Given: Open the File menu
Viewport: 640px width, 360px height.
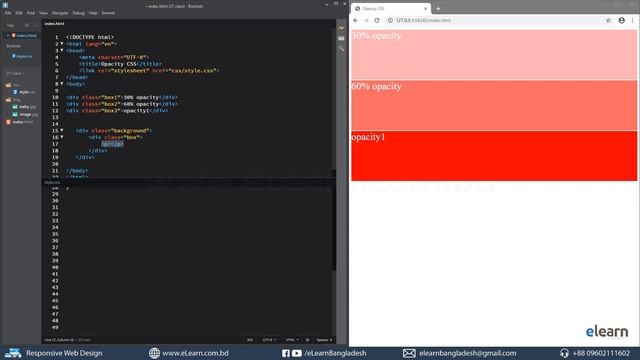Looking at the screenshot, I should point(8,13).
